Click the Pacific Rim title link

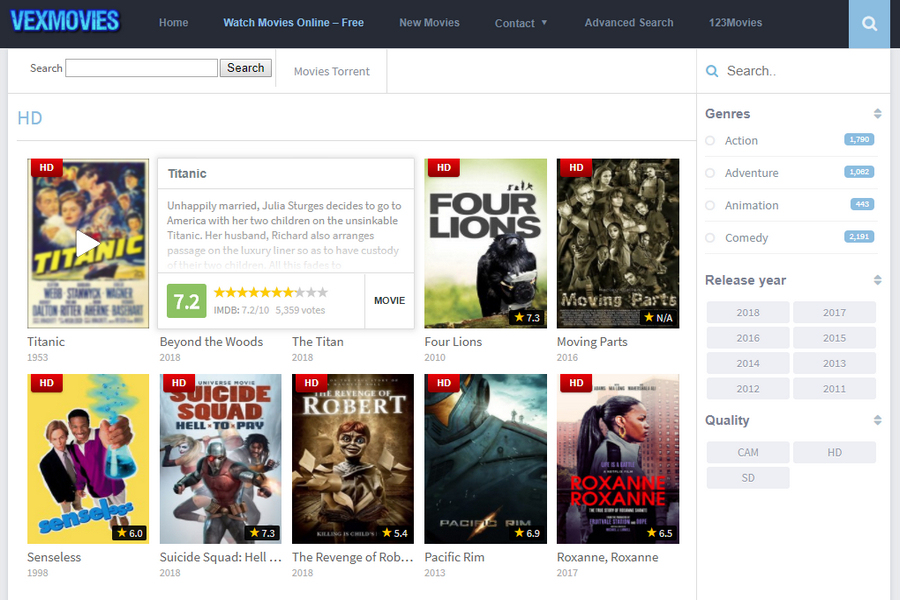(x=454, y=557)
